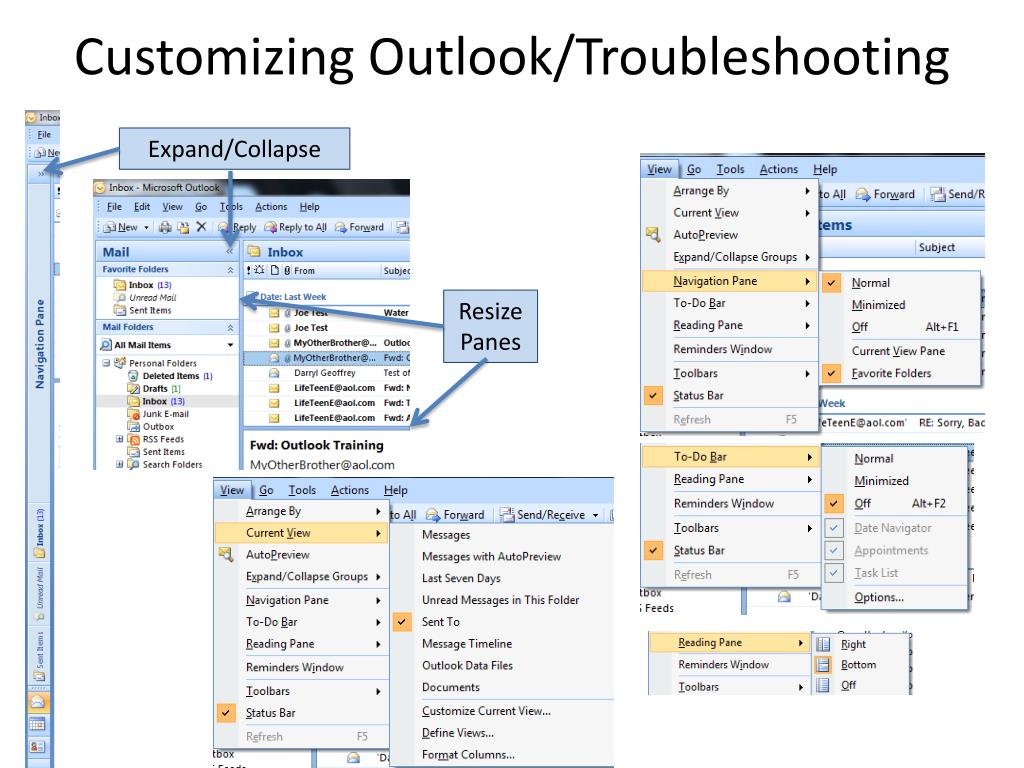Select Minimized in Navigation Pane submenu

click(x=878, y=305)
